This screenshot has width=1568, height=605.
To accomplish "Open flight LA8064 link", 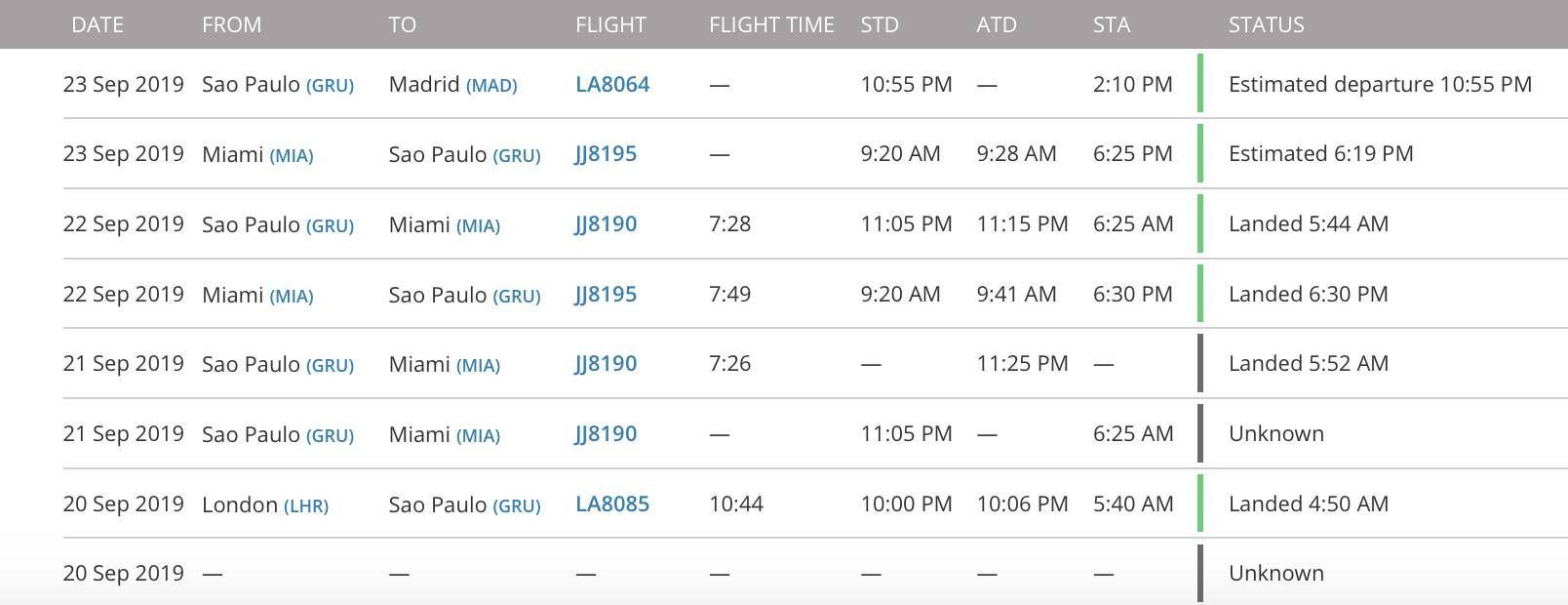I will [x=612, y=84].
